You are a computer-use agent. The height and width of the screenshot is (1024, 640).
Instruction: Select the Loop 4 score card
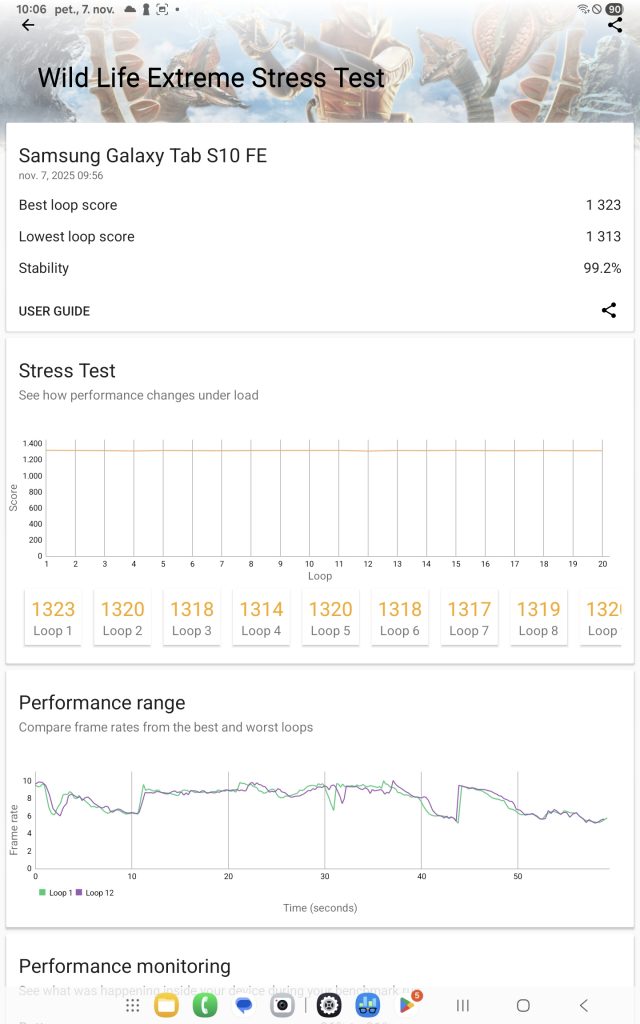[x=261, y=617]
